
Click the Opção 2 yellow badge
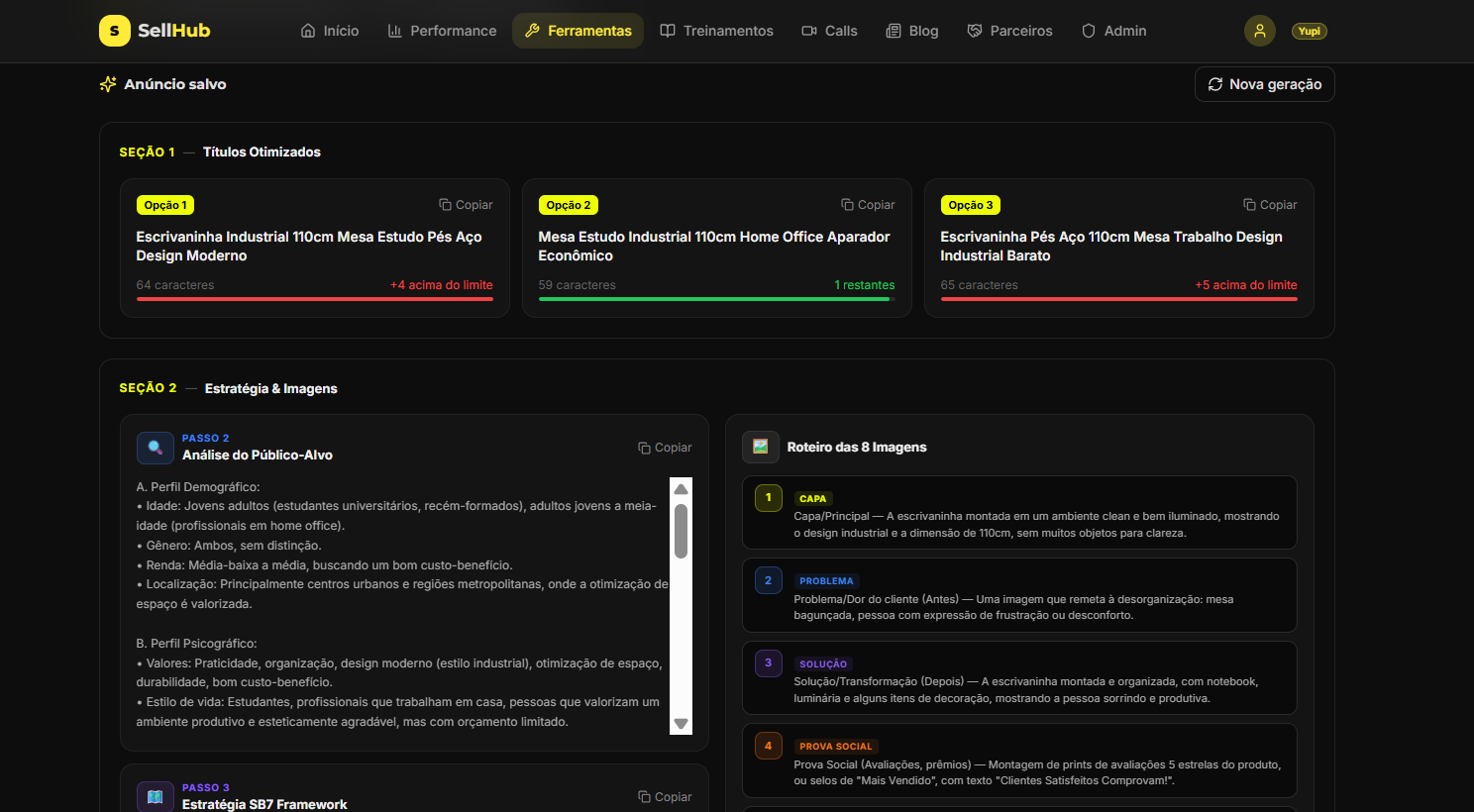[x=568, y=205]
